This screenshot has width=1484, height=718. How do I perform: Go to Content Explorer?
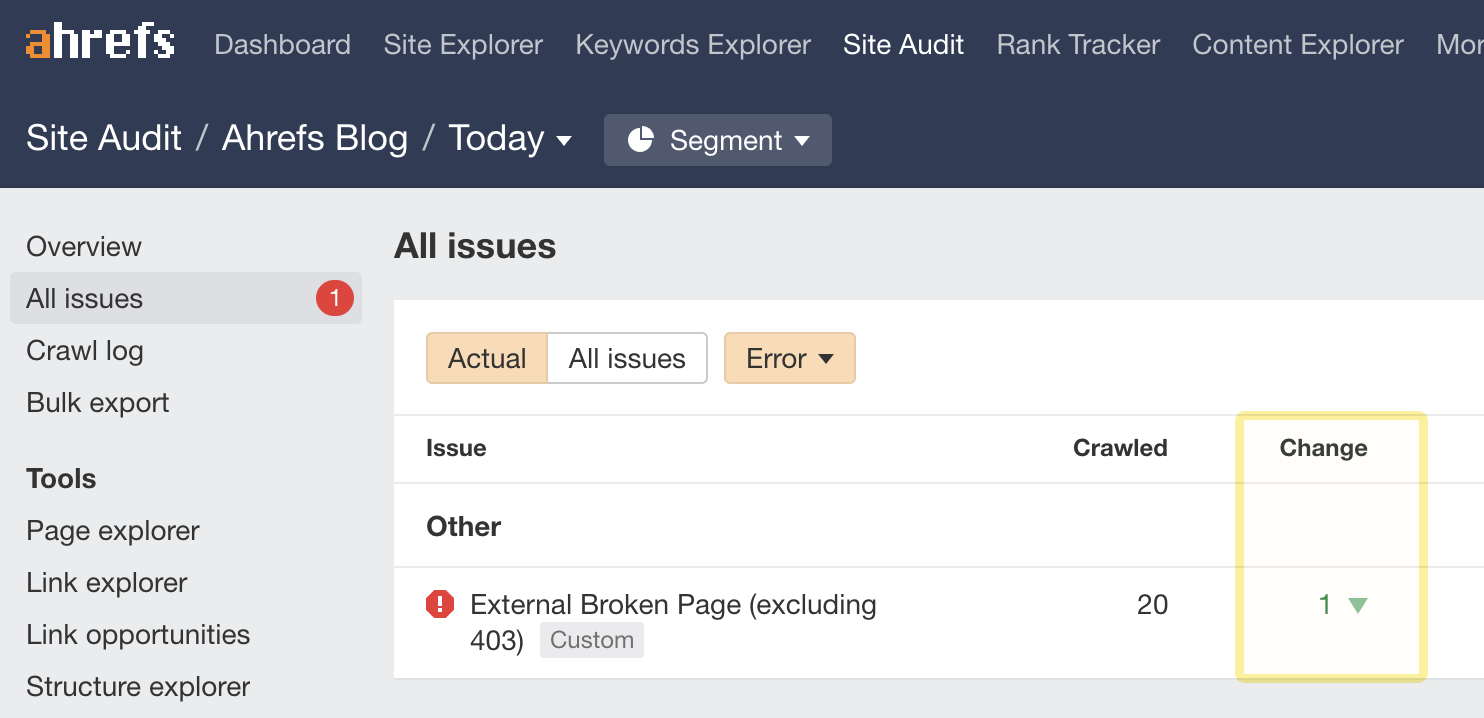coord(1297,44)
